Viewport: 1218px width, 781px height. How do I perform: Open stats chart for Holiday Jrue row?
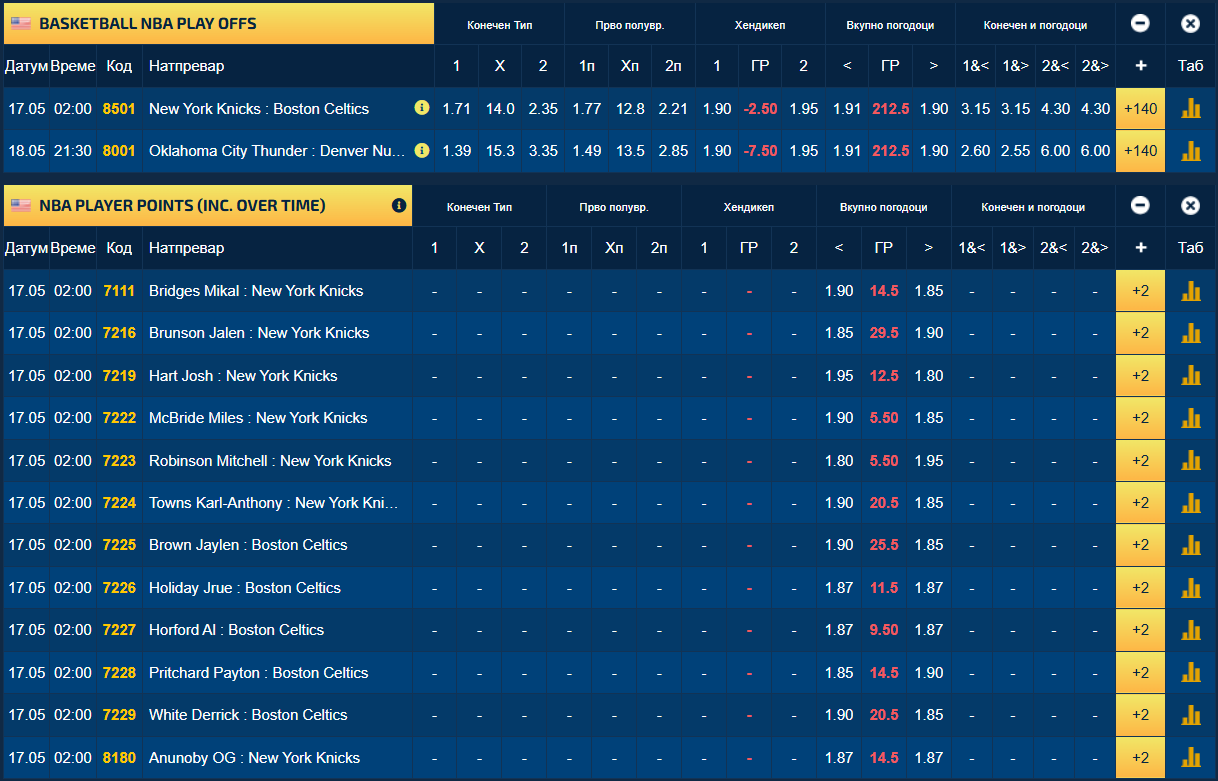pos(1190,588)
